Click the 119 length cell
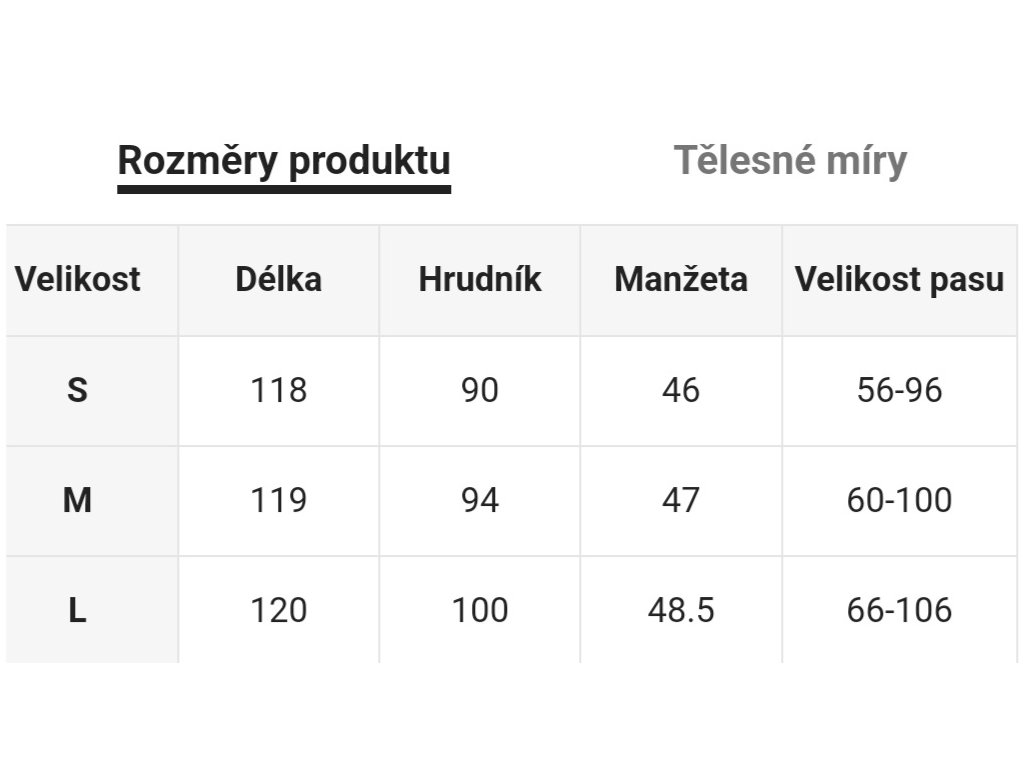 coord(279,501)
